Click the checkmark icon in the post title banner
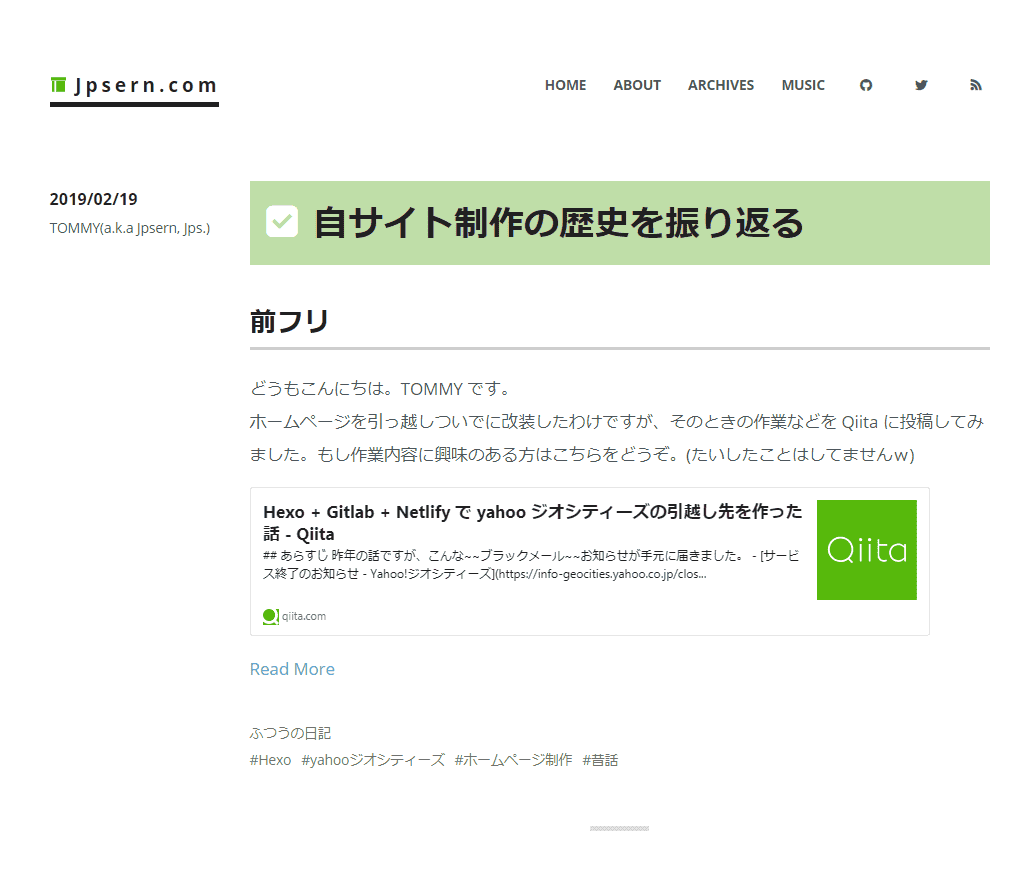The image size is (1036, 887). pyautogui.click(x=281, y=222)
